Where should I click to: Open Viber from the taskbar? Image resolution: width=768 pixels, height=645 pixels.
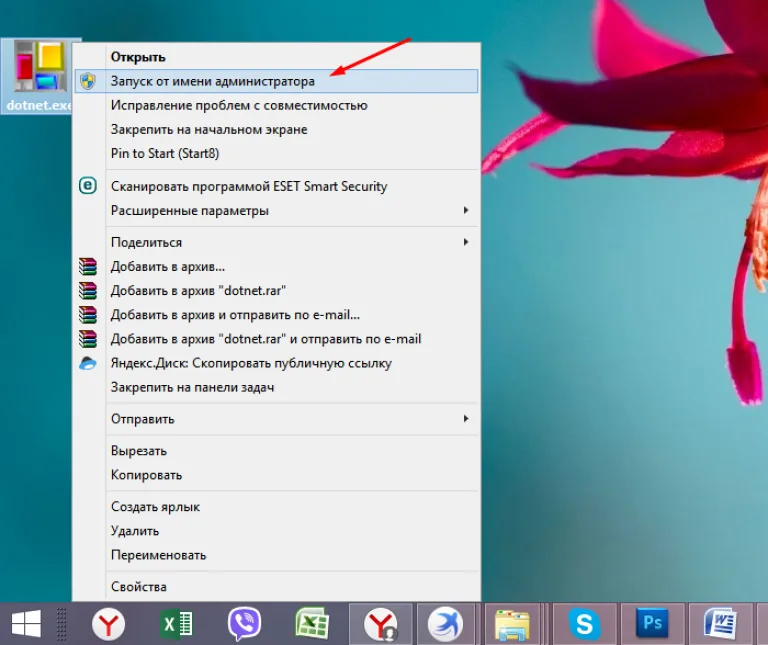[x=244, y=624]
